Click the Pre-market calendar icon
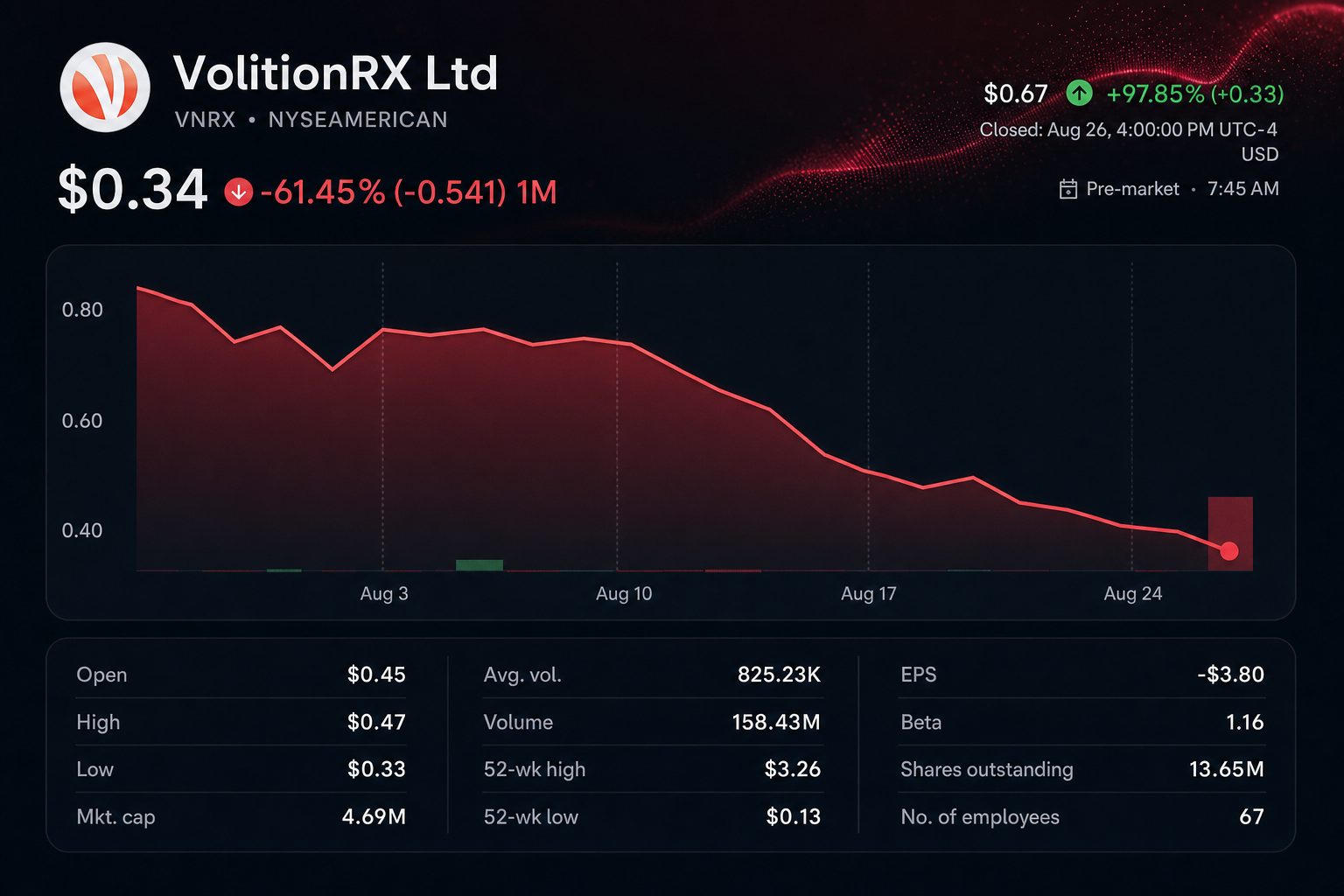The height and width of the screenshot is (896, 1344). click(1067, 189)
